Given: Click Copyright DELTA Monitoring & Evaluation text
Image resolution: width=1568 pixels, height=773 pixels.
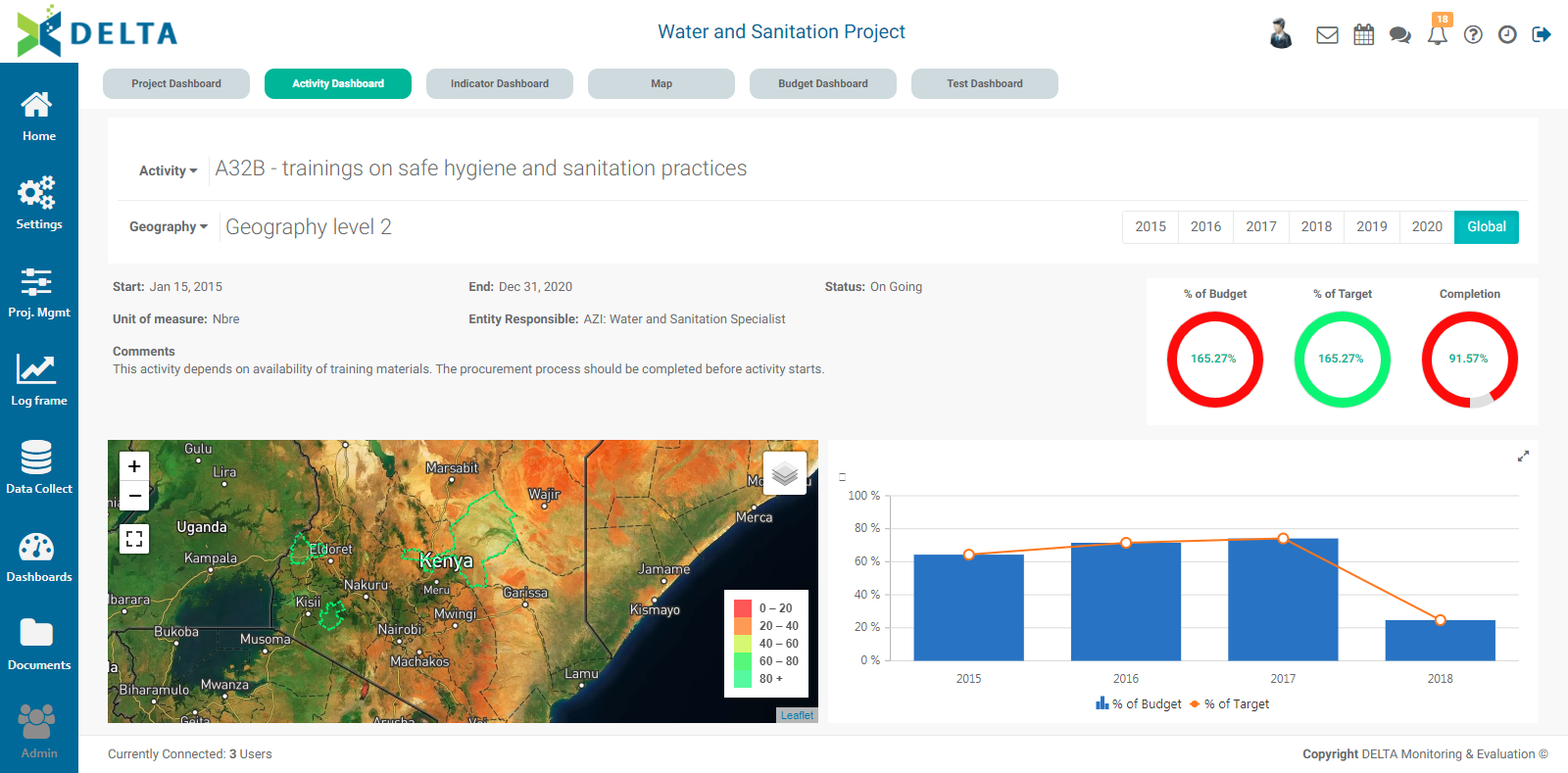Looking at the screenshot, I should tap(1425, 754).
